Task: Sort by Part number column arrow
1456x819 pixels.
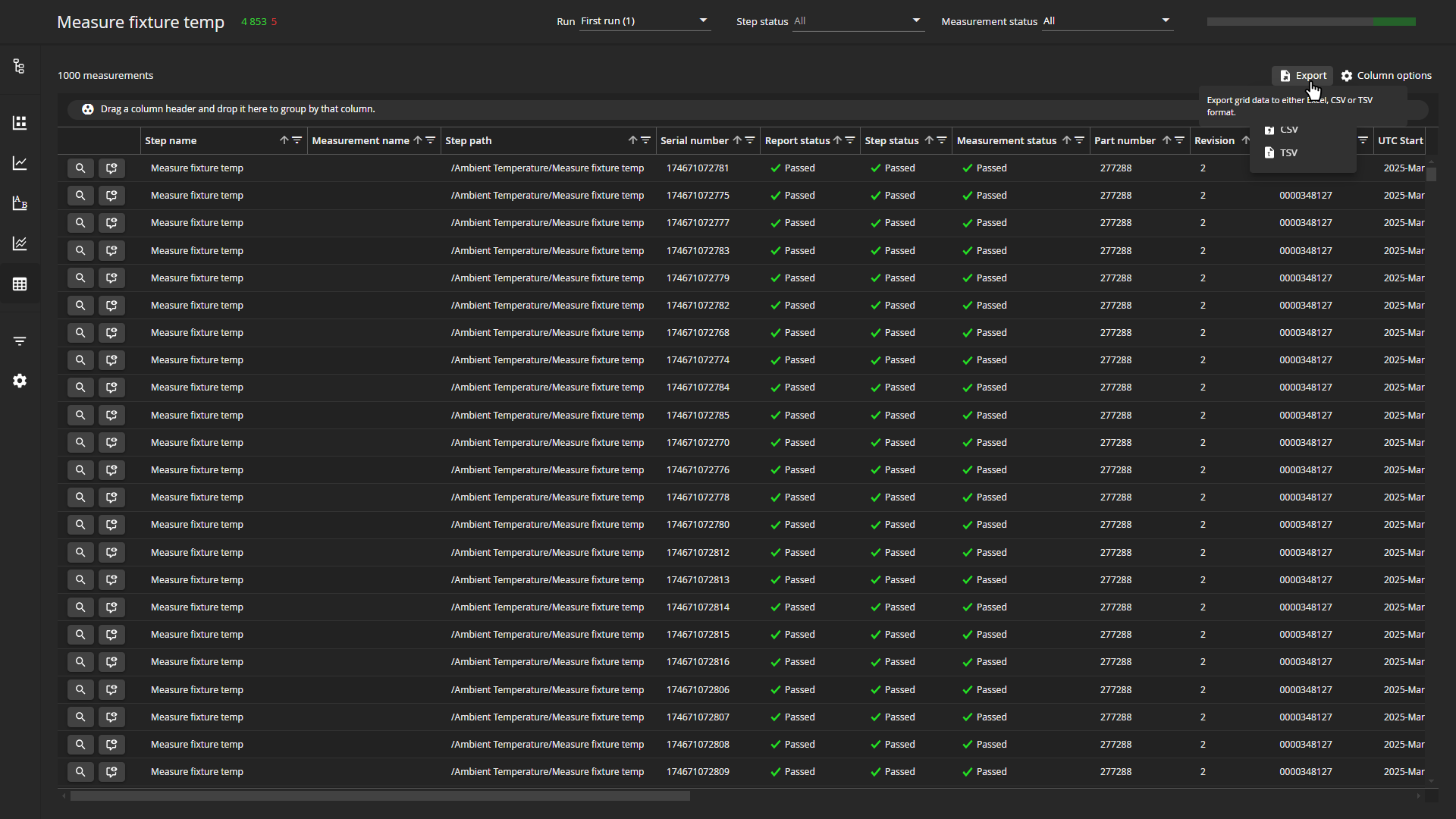Action: [1166, 140]
